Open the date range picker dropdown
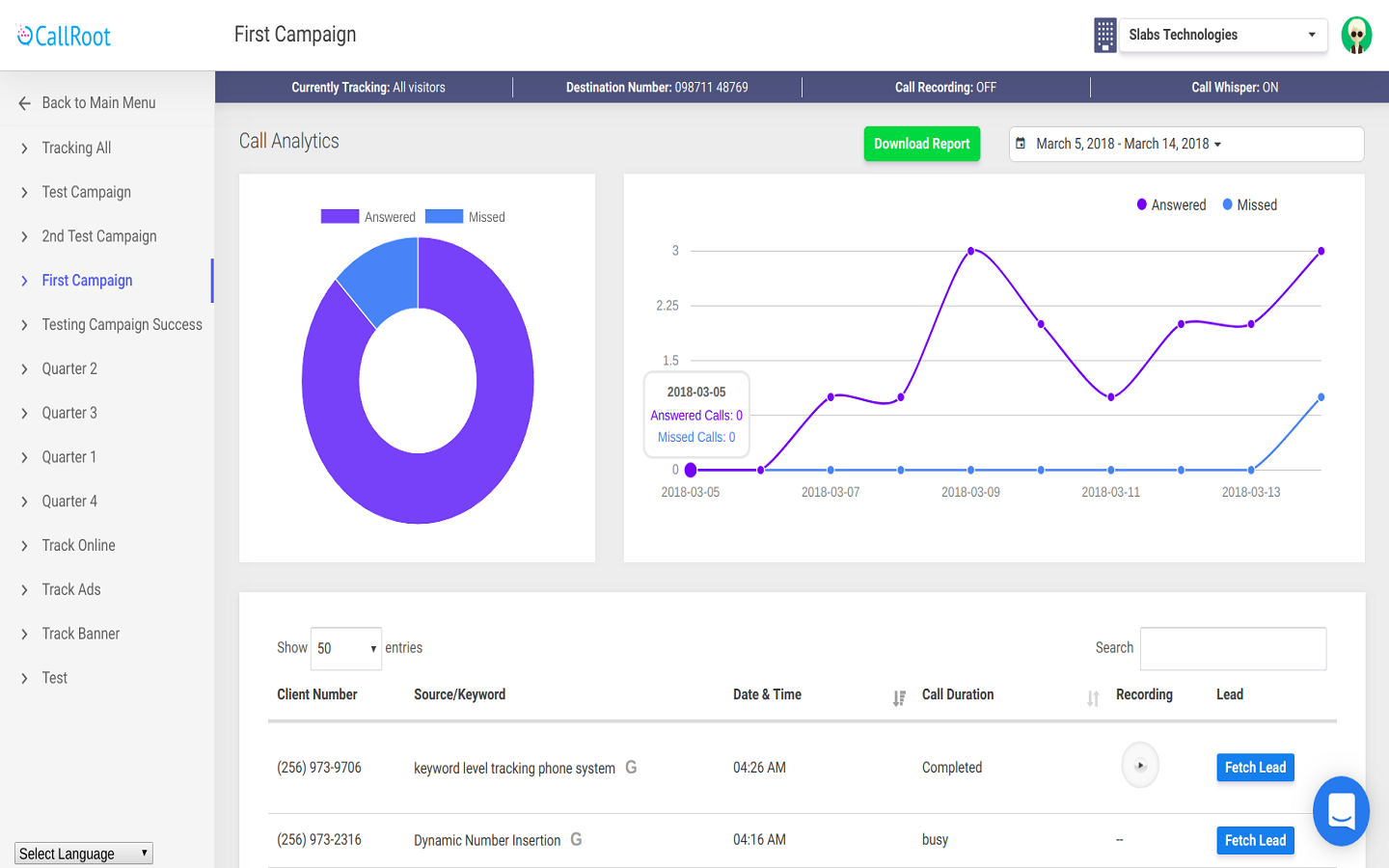 [x=1185, y=145]
